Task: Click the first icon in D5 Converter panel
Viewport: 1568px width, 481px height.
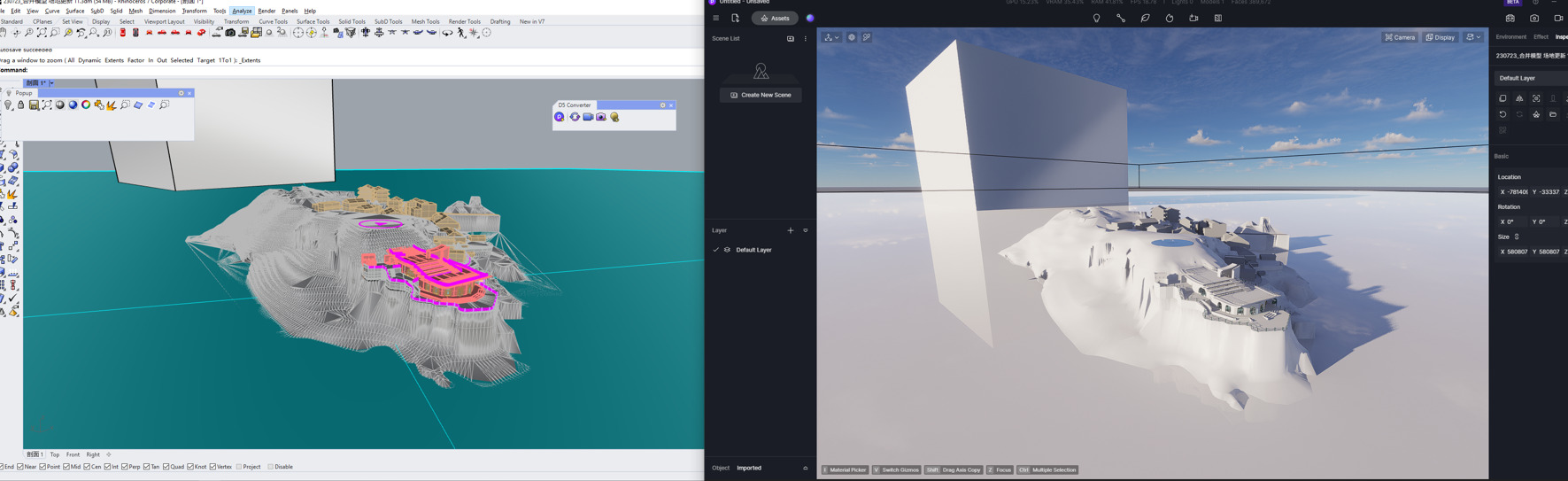Action: coord(560,117)
